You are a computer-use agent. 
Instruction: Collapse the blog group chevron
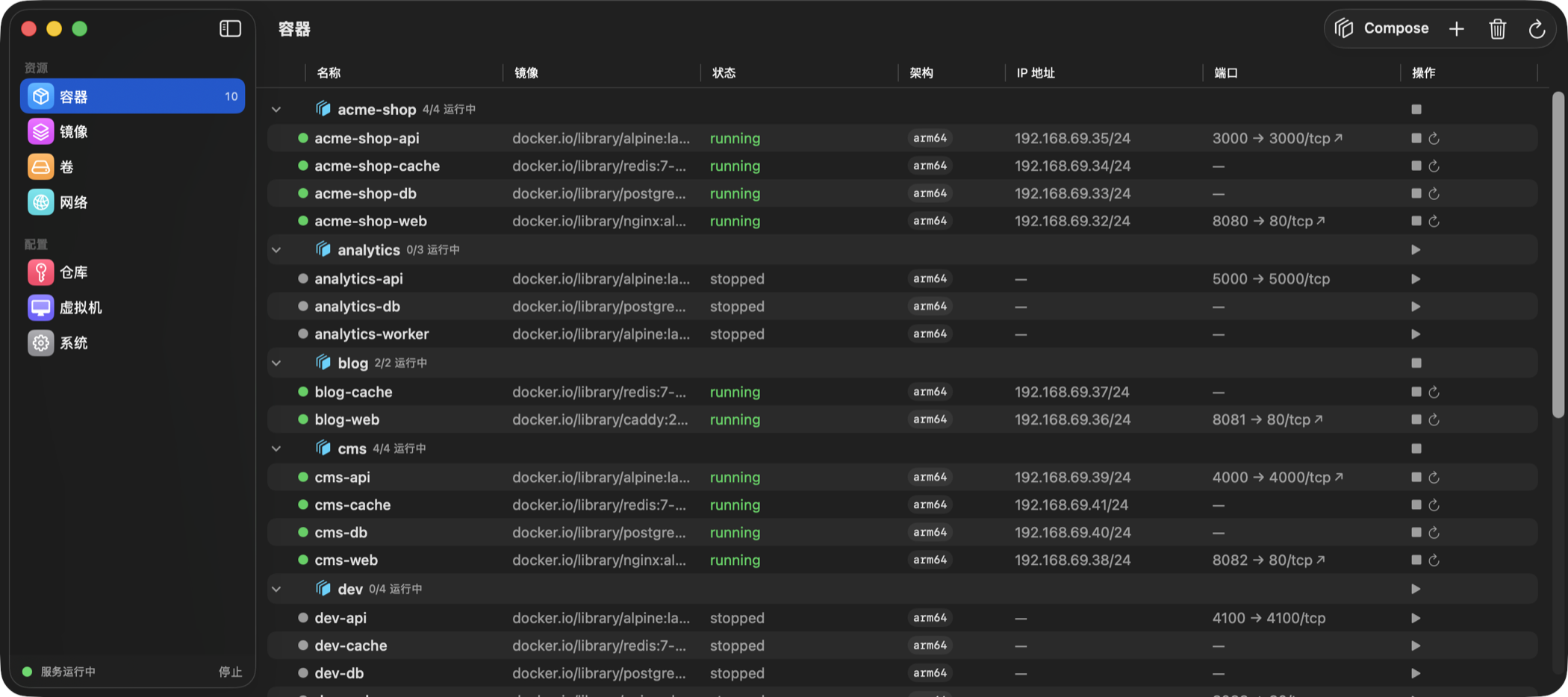click(x=276, y=363)
